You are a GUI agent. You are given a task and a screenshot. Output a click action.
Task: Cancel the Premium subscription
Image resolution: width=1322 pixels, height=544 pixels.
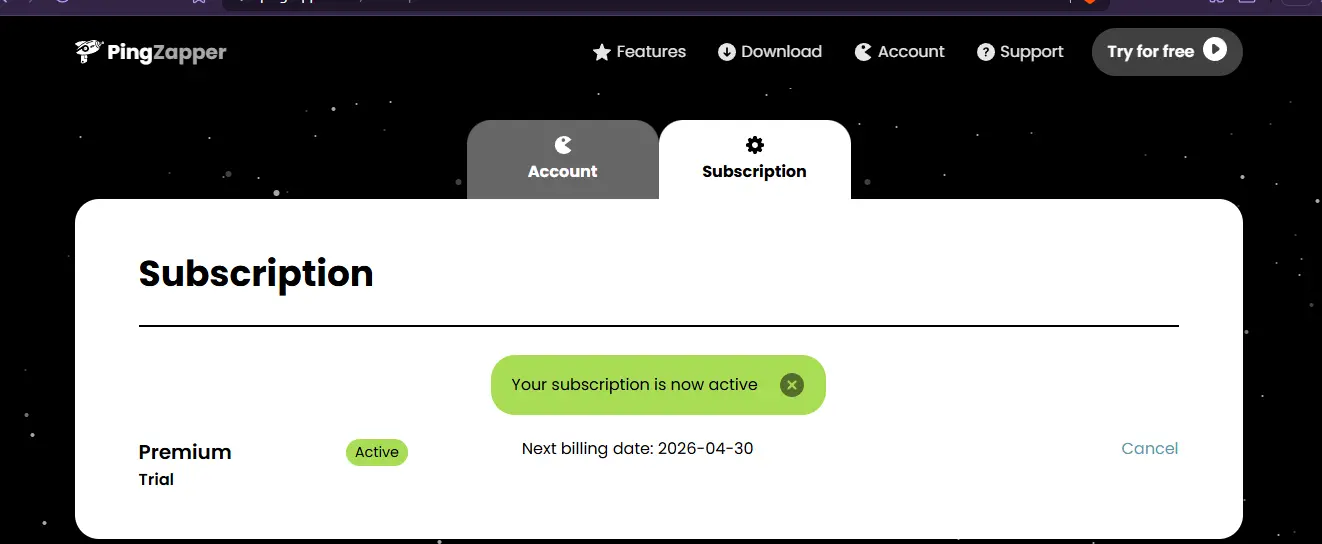1150,448
